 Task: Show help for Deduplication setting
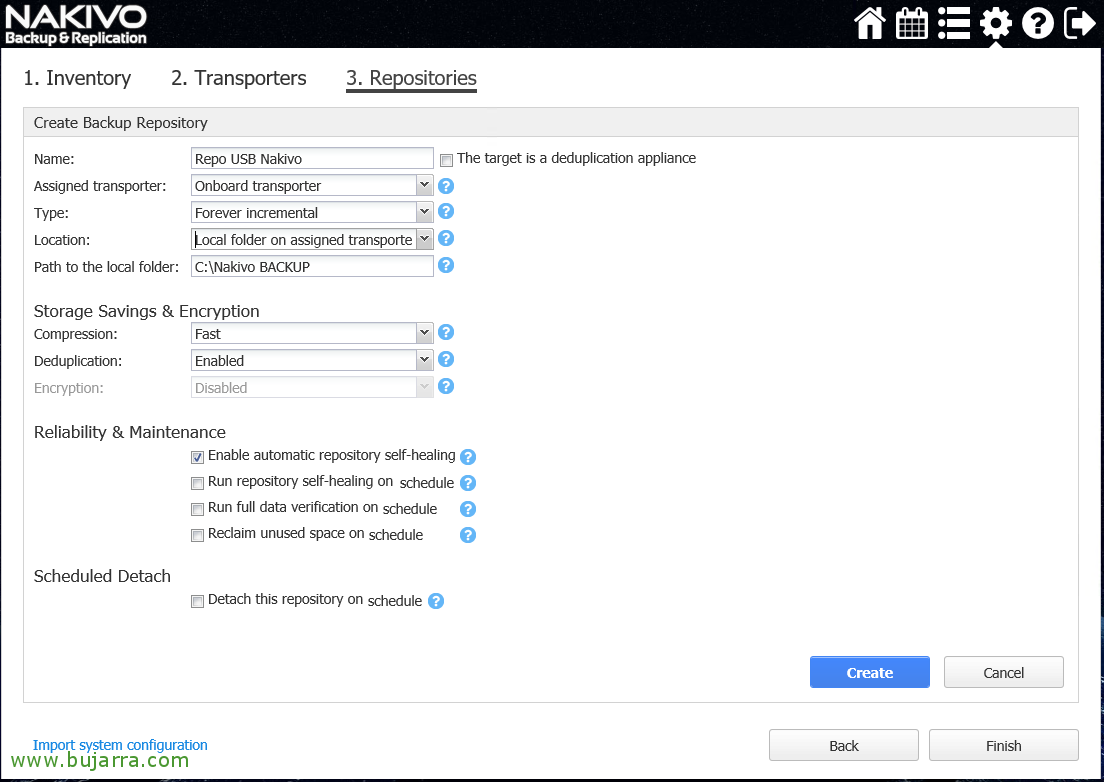(x=446, y=359)
